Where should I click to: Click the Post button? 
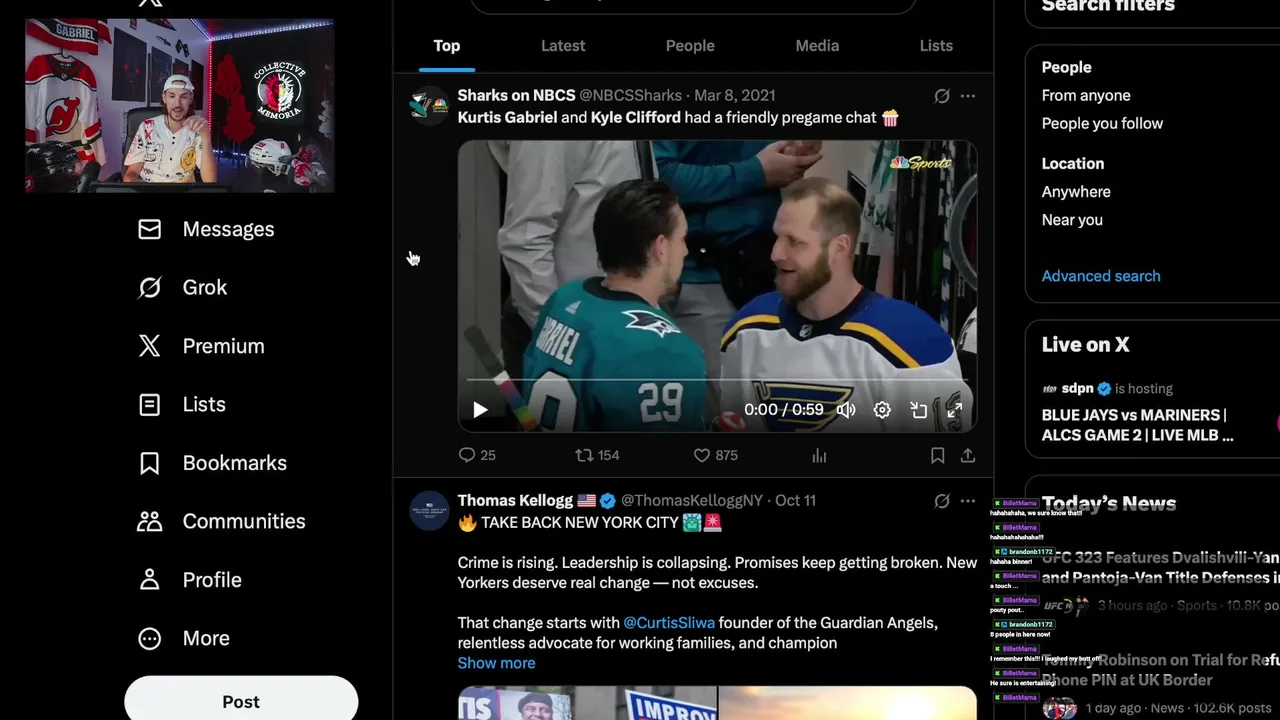pyautogui.click(x=241, y=702)
